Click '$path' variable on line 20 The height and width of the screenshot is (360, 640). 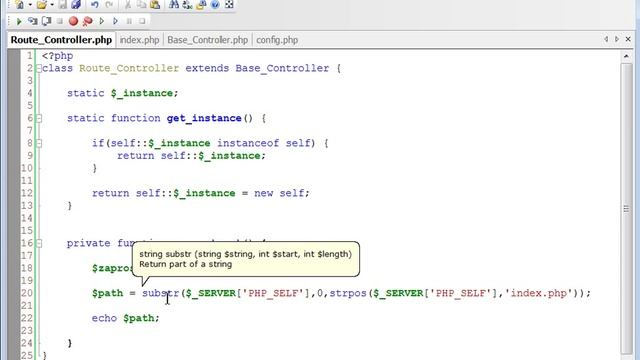point(107,293)
